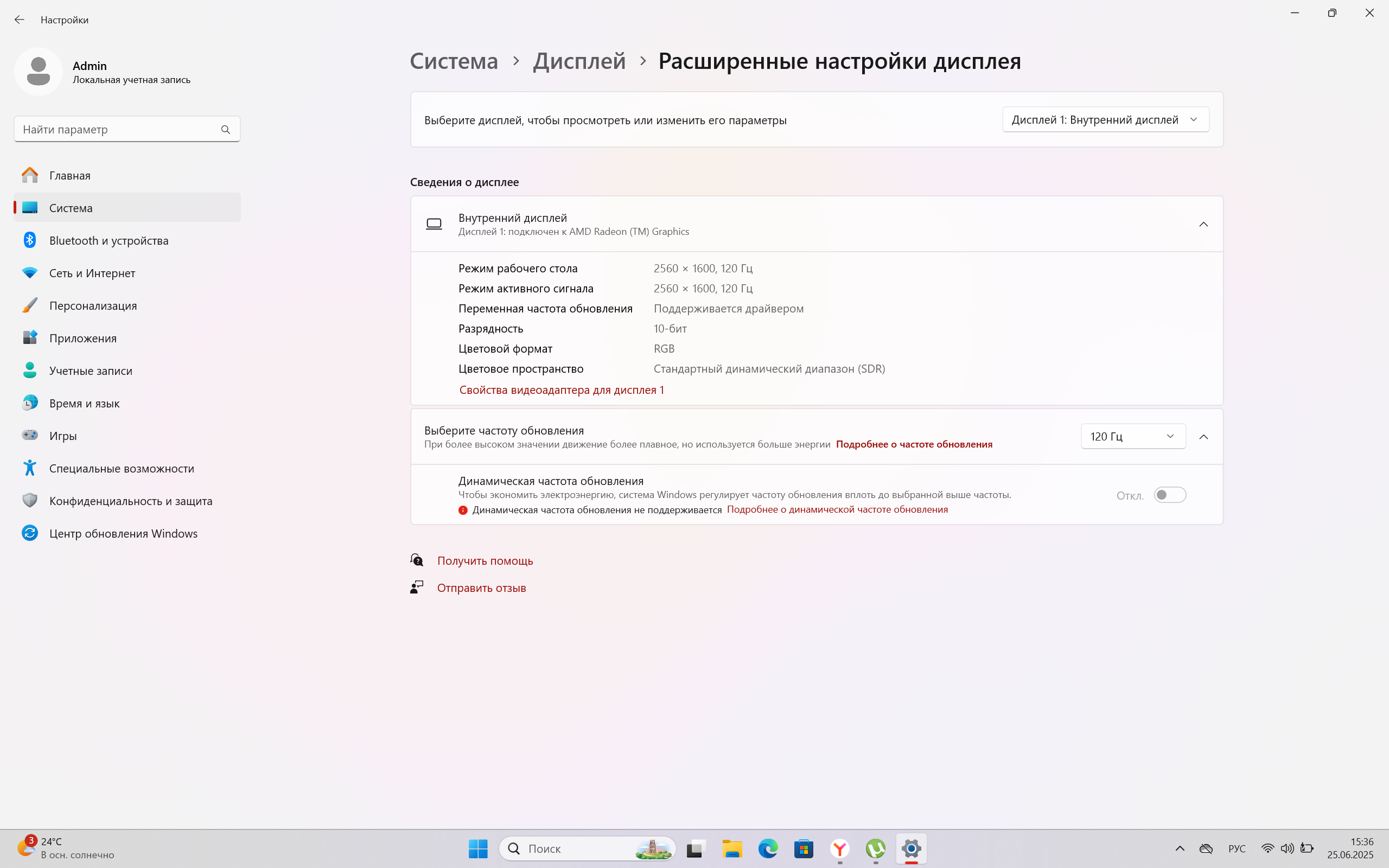Open volume speaker tray icon
Screen dimensions: 1389x868
(x=1287, y=848)
